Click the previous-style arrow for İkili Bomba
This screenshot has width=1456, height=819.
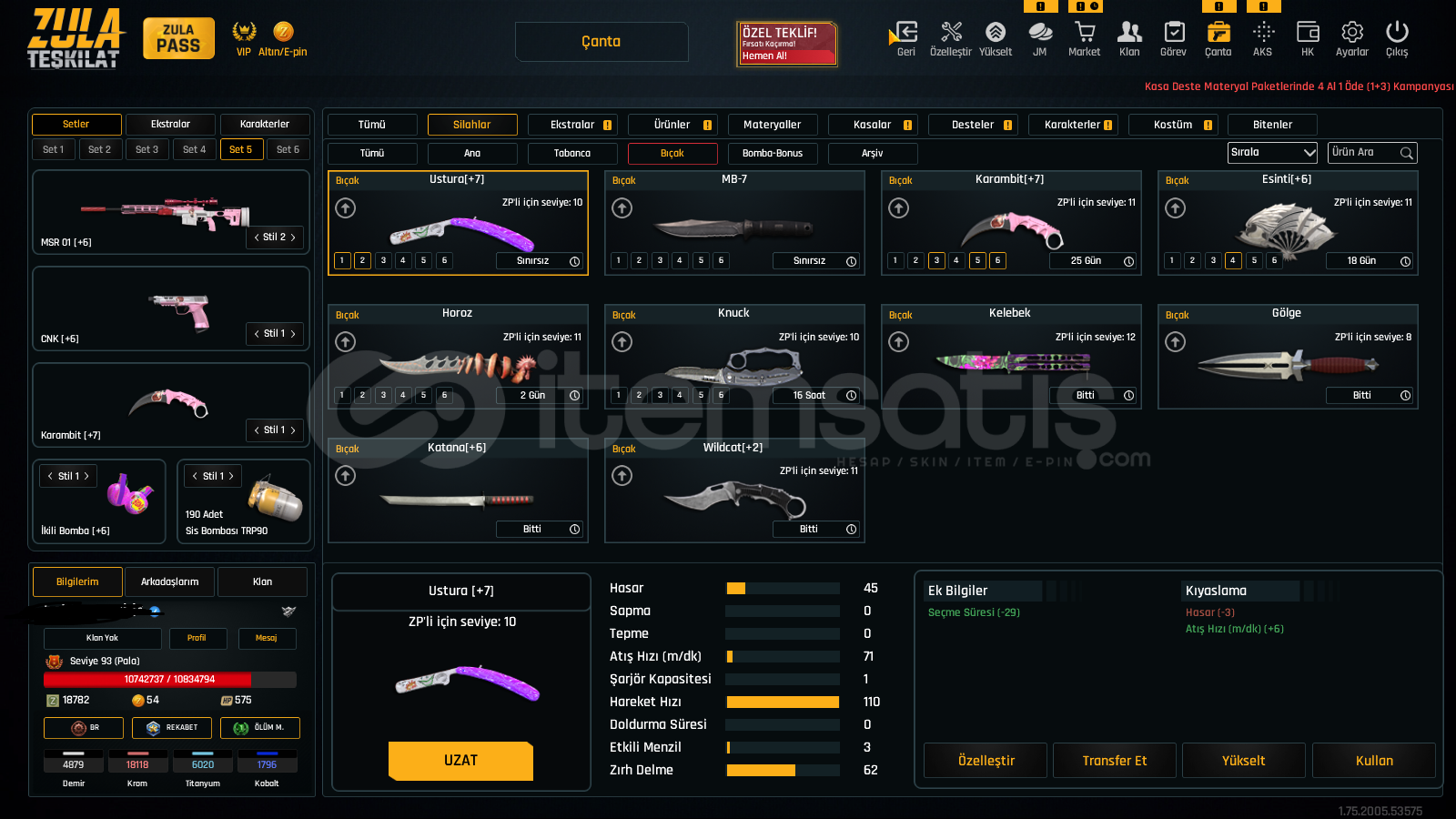click(x=50, y=476)
